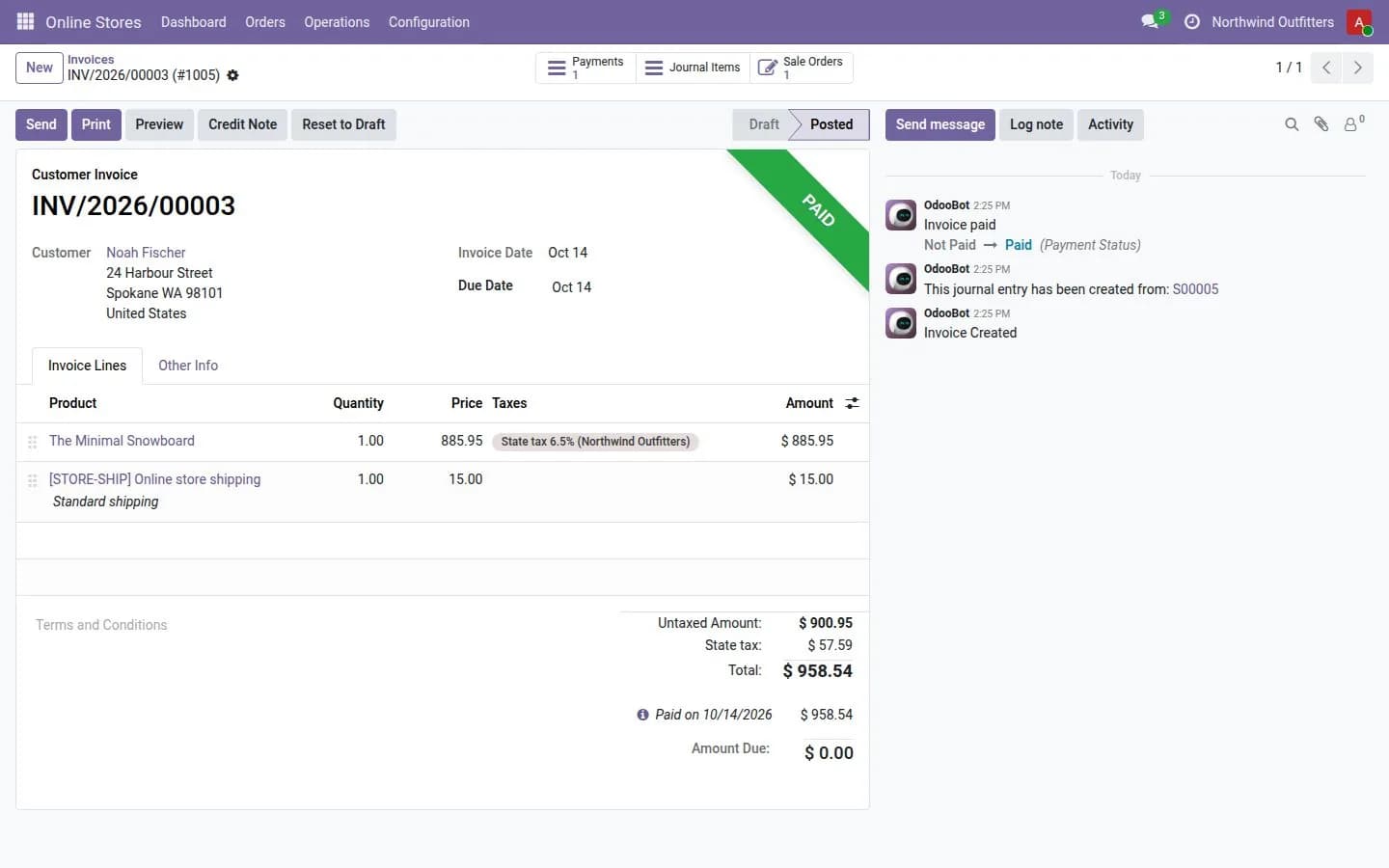
Task: Click Log note button
Action: (x=1036, y=124)
